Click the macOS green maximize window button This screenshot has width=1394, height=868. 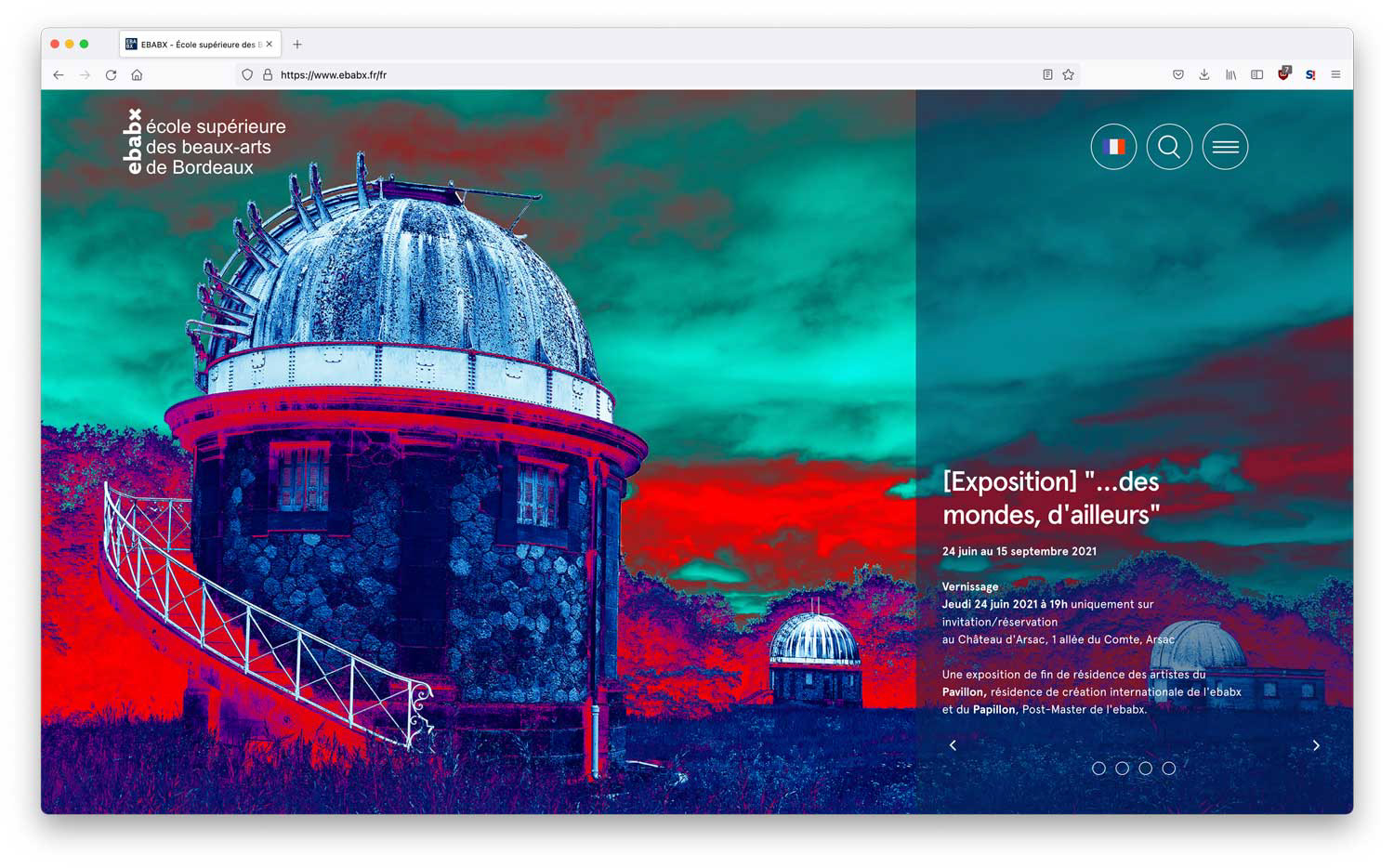pos(85,44)
